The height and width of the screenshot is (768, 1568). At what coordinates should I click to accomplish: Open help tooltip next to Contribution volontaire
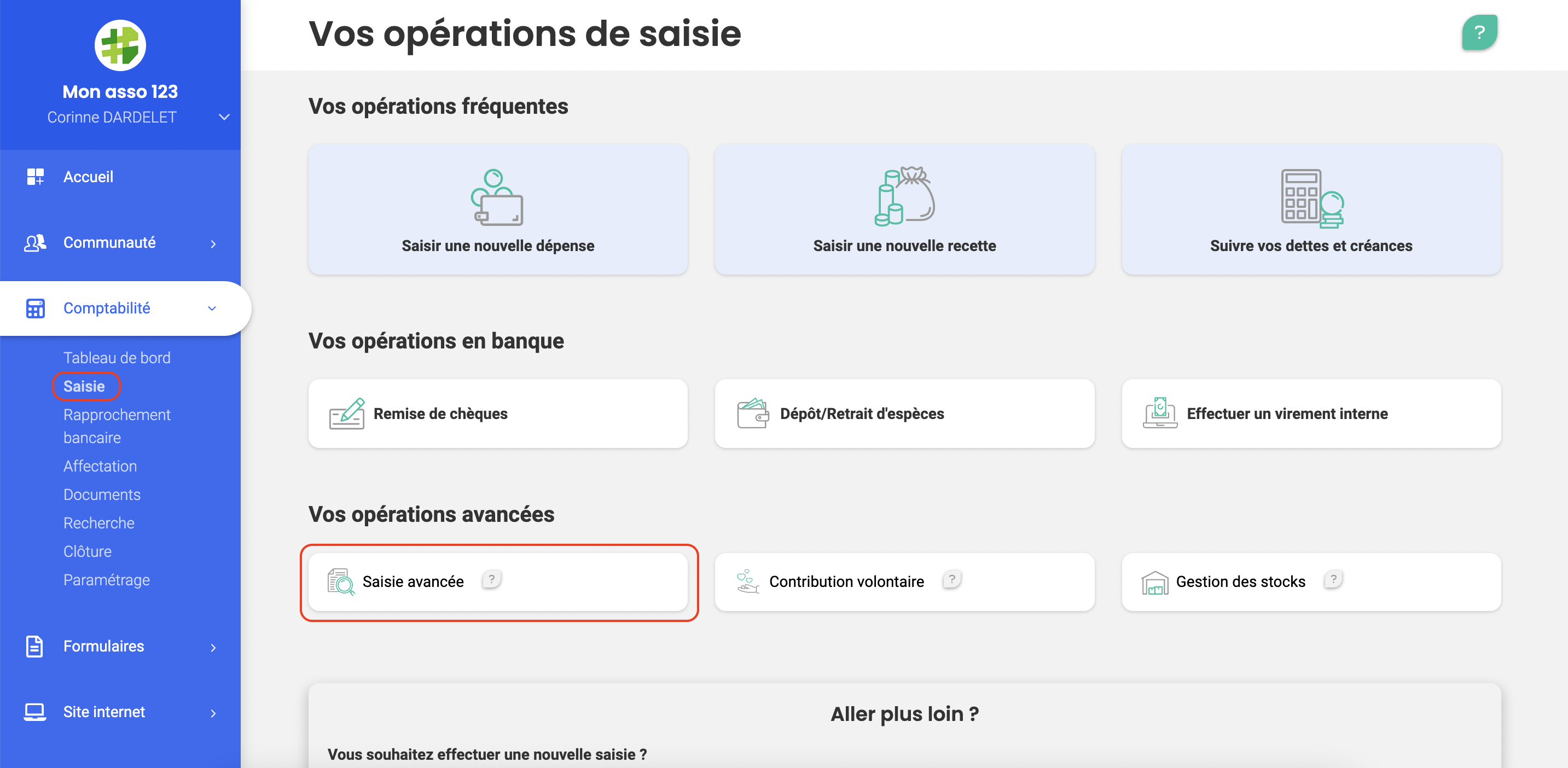pyautogui.click(x=952, y=579)
